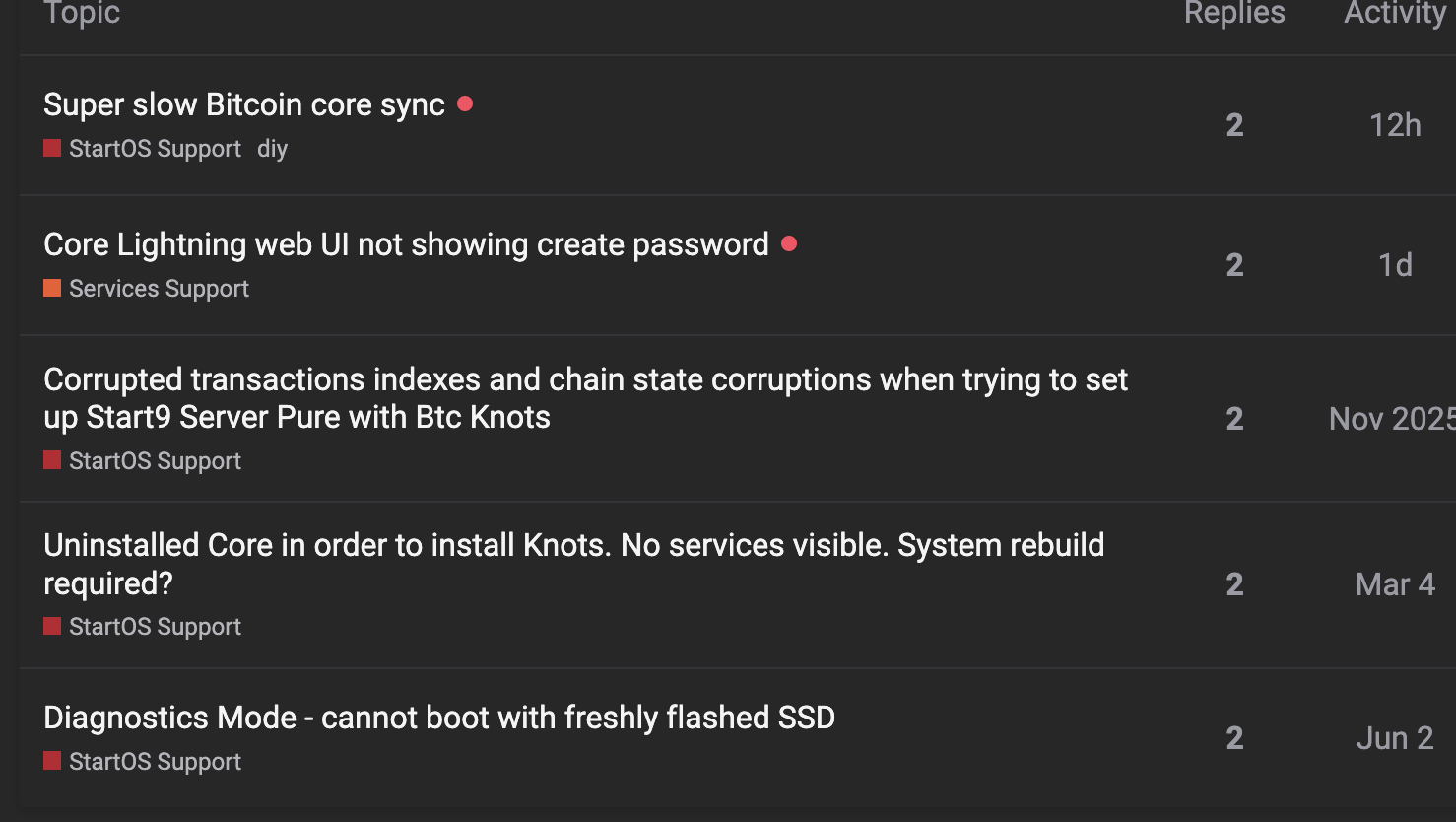This screenshot has height=822, width=1456.
Task: Sort topics by Replies column header
Action: (1234, 13)
